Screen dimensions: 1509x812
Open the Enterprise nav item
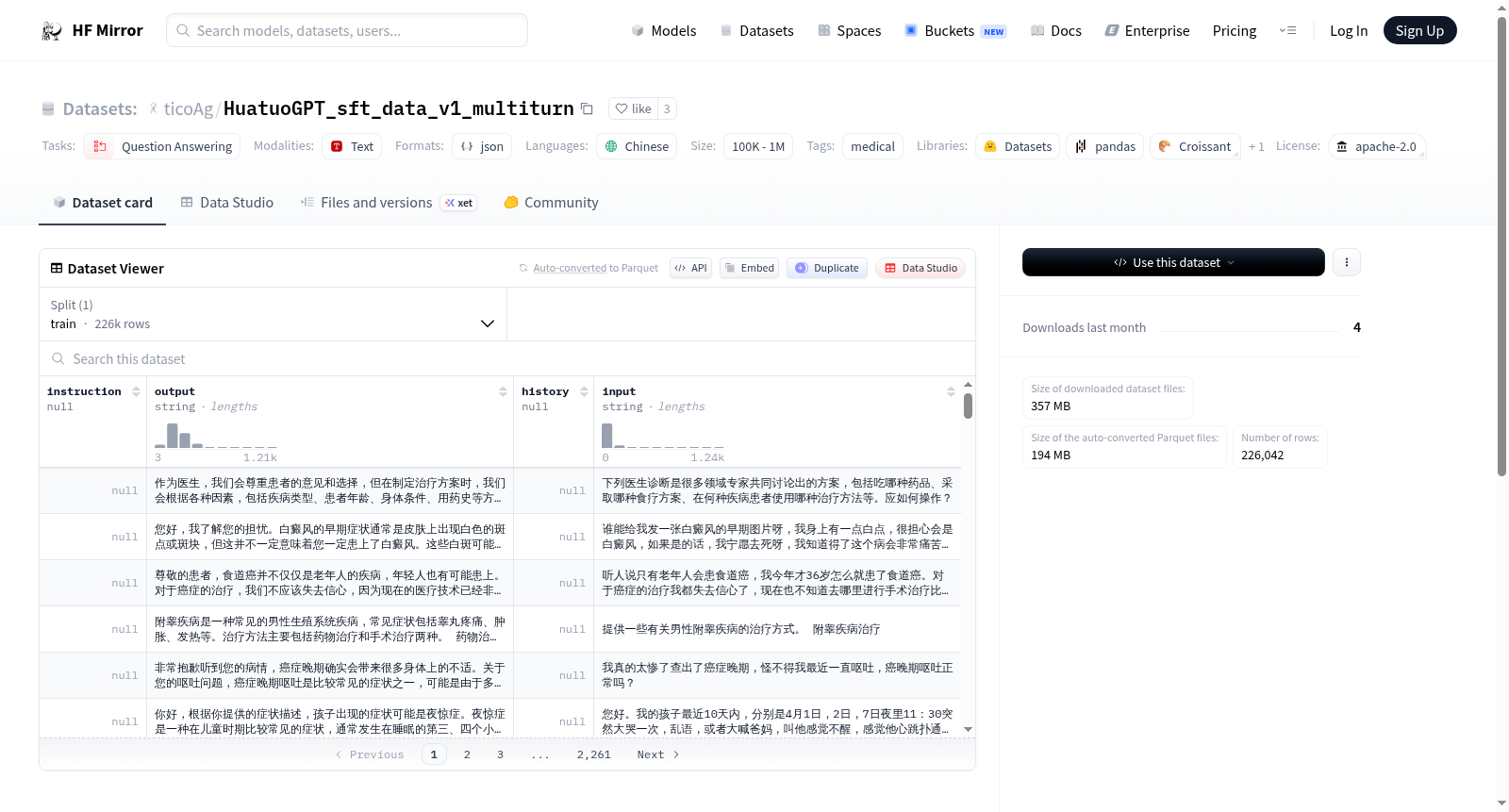tap(1147, 31)
